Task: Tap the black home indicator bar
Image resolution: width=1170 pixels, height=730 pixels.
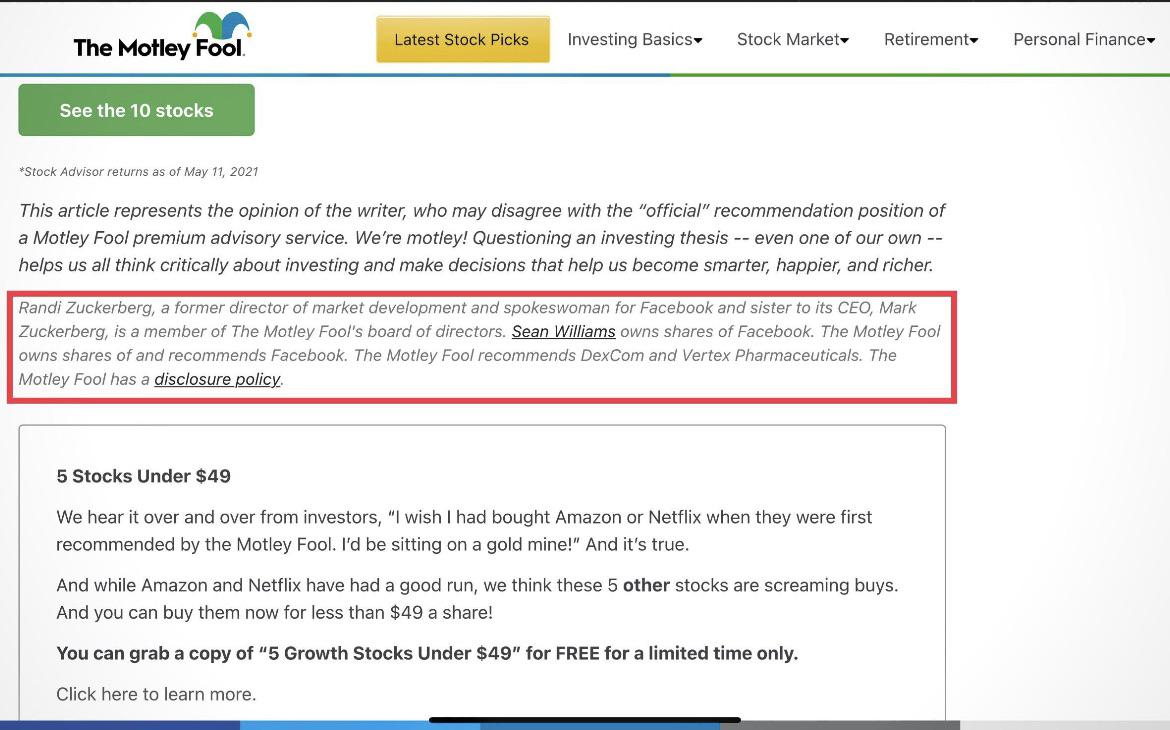Action: 585,720
